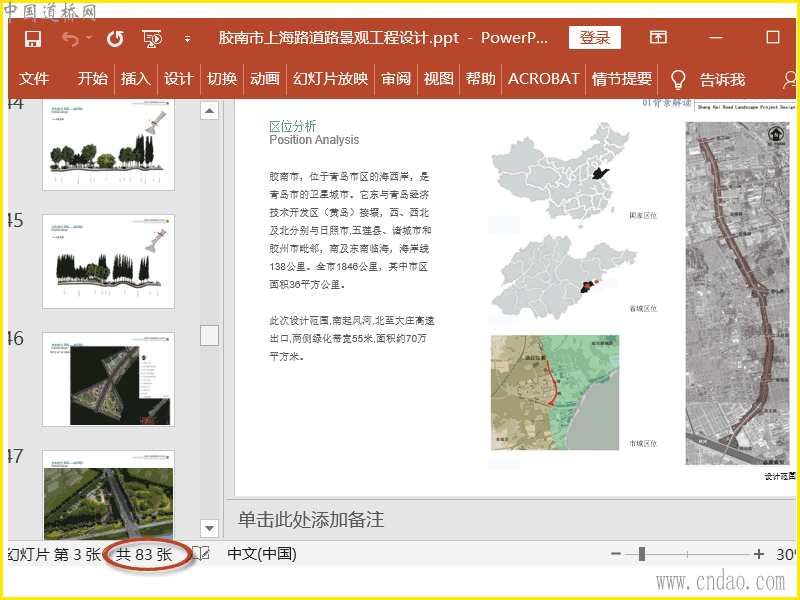Switch to the 插入 (Insert) tab
800x600 pixels.
135,79
